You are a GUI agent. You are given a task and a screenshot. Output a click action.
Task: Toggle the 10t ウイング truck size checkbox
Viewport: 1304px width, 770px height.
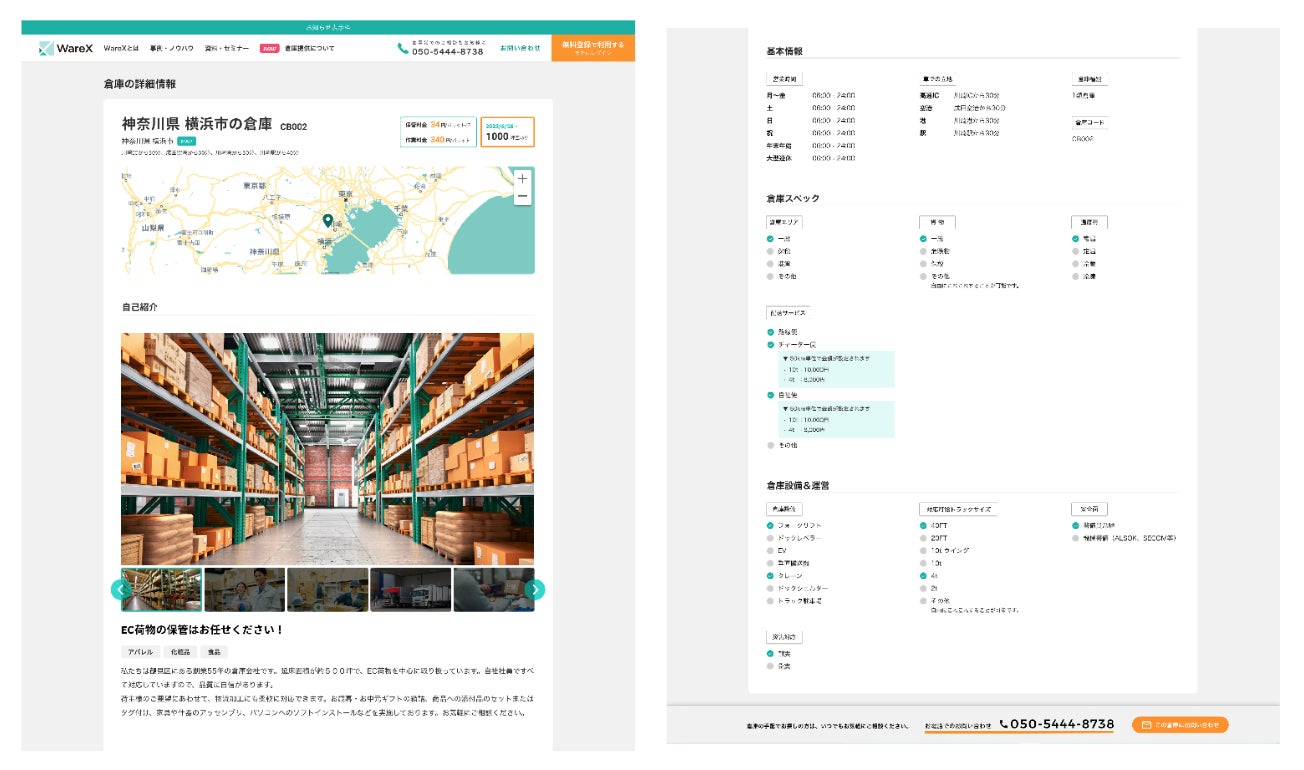click(x=923, y=550)
